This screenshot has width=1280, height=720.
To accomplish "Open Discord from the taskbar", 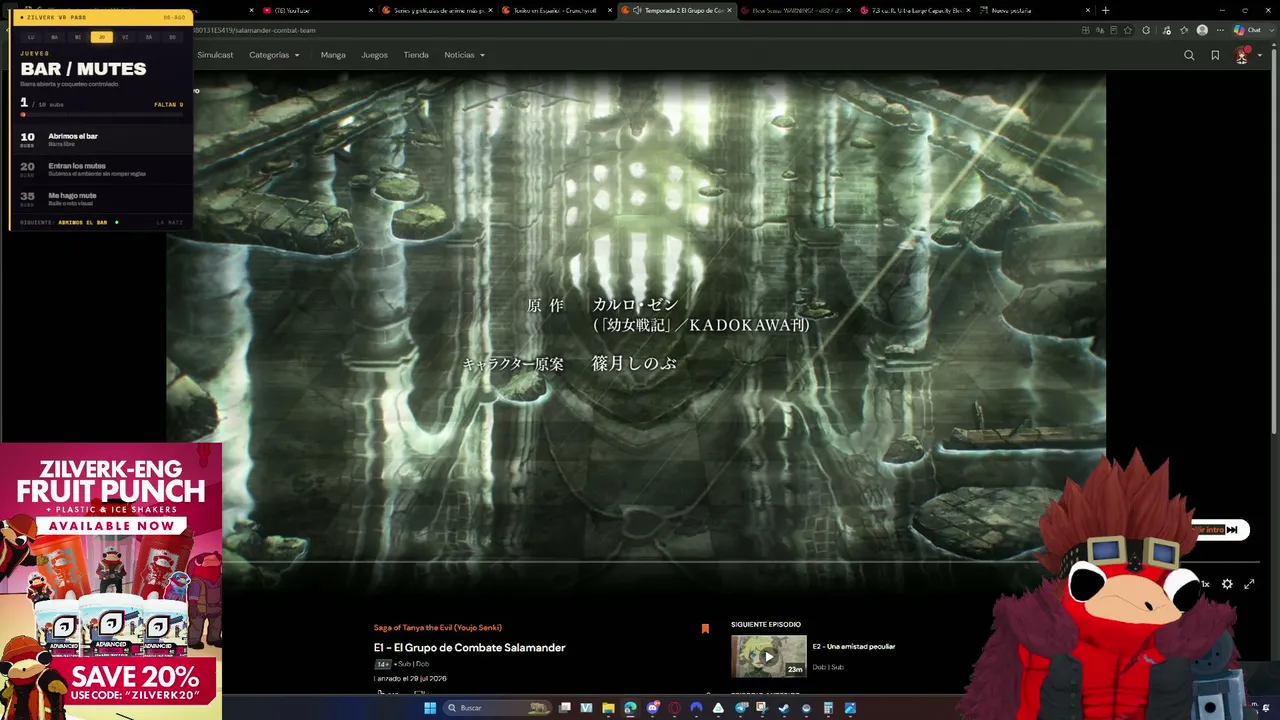I will click(652, 708).
